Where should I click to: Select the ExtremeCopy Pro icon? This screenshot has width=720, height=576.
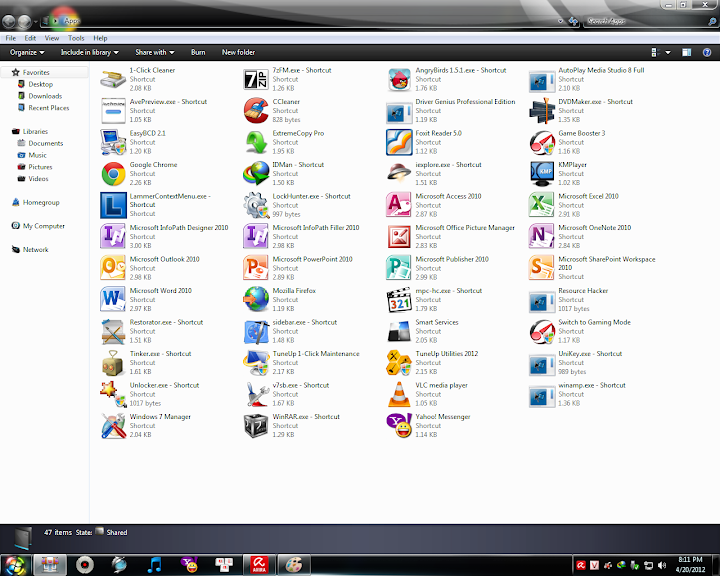256,142
